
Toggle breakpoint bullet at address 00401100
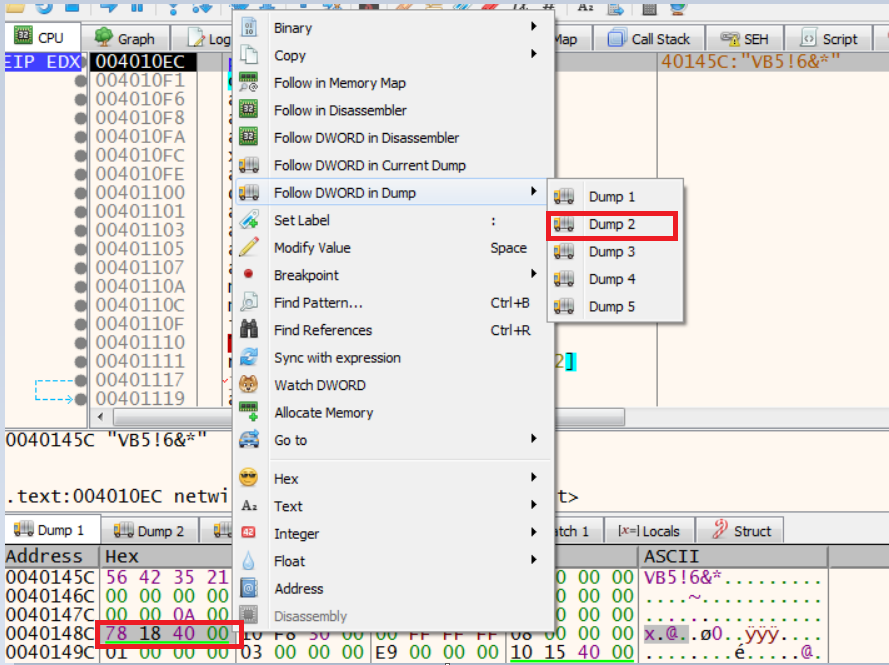click(80, 193)
